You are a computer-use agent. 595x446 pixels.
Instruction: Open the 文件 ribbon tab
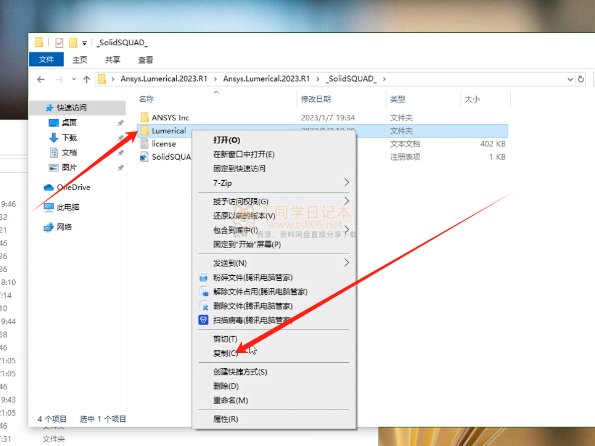(46, 60)
